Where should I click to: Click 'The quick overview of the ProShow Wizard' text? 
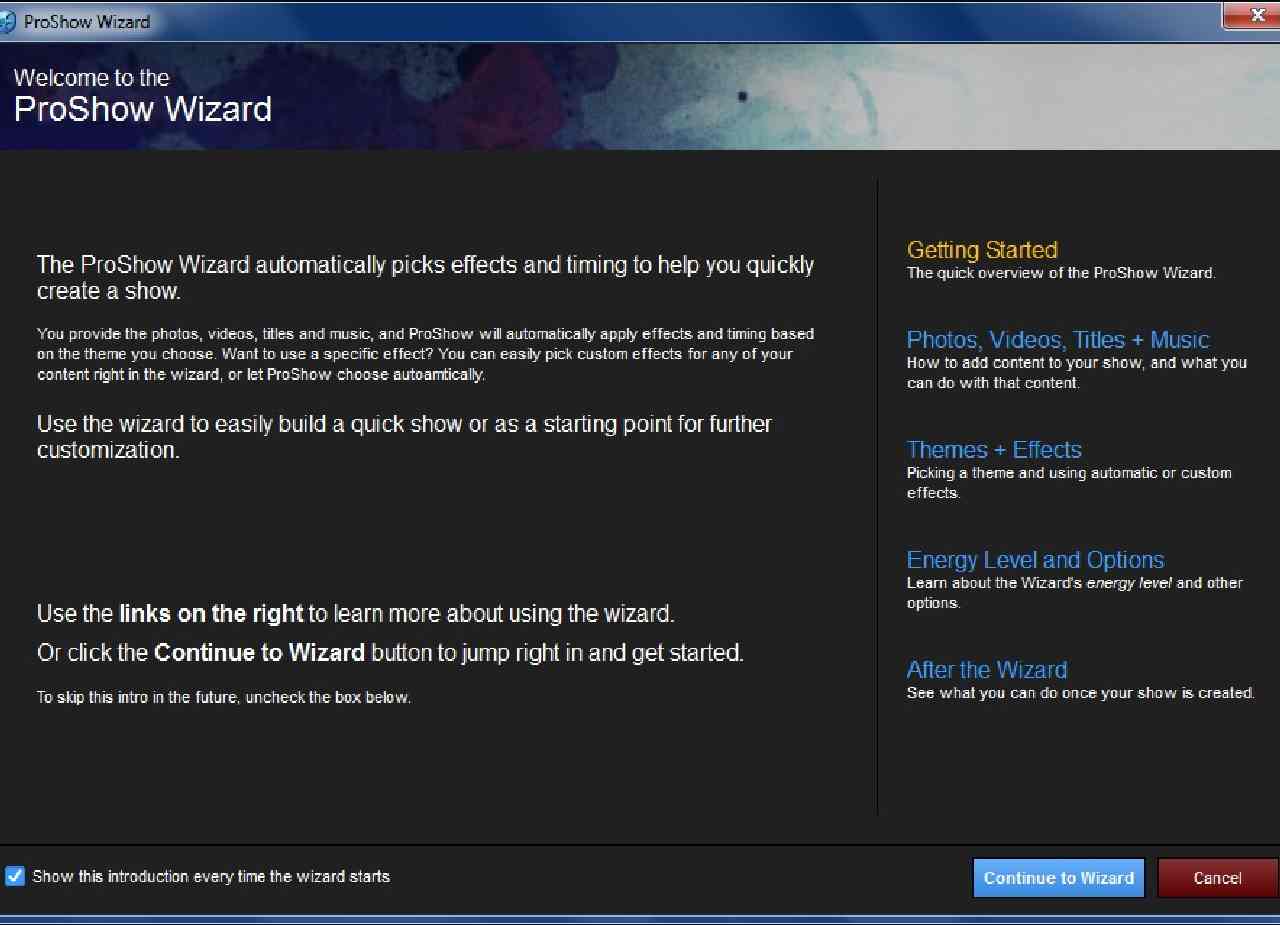(1061, 273)
